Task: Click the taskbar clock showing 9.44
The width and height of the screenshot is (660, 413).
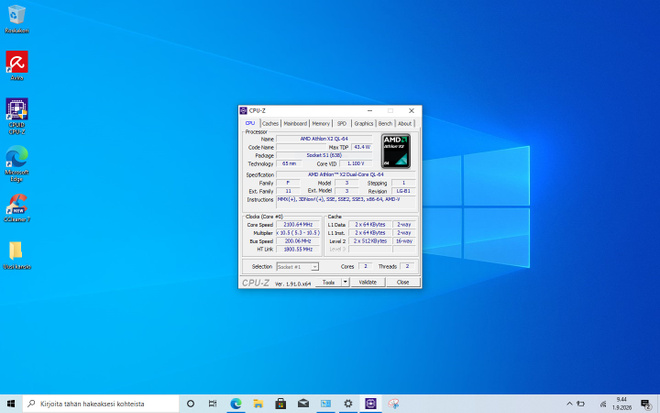Action: coord(622,404)
